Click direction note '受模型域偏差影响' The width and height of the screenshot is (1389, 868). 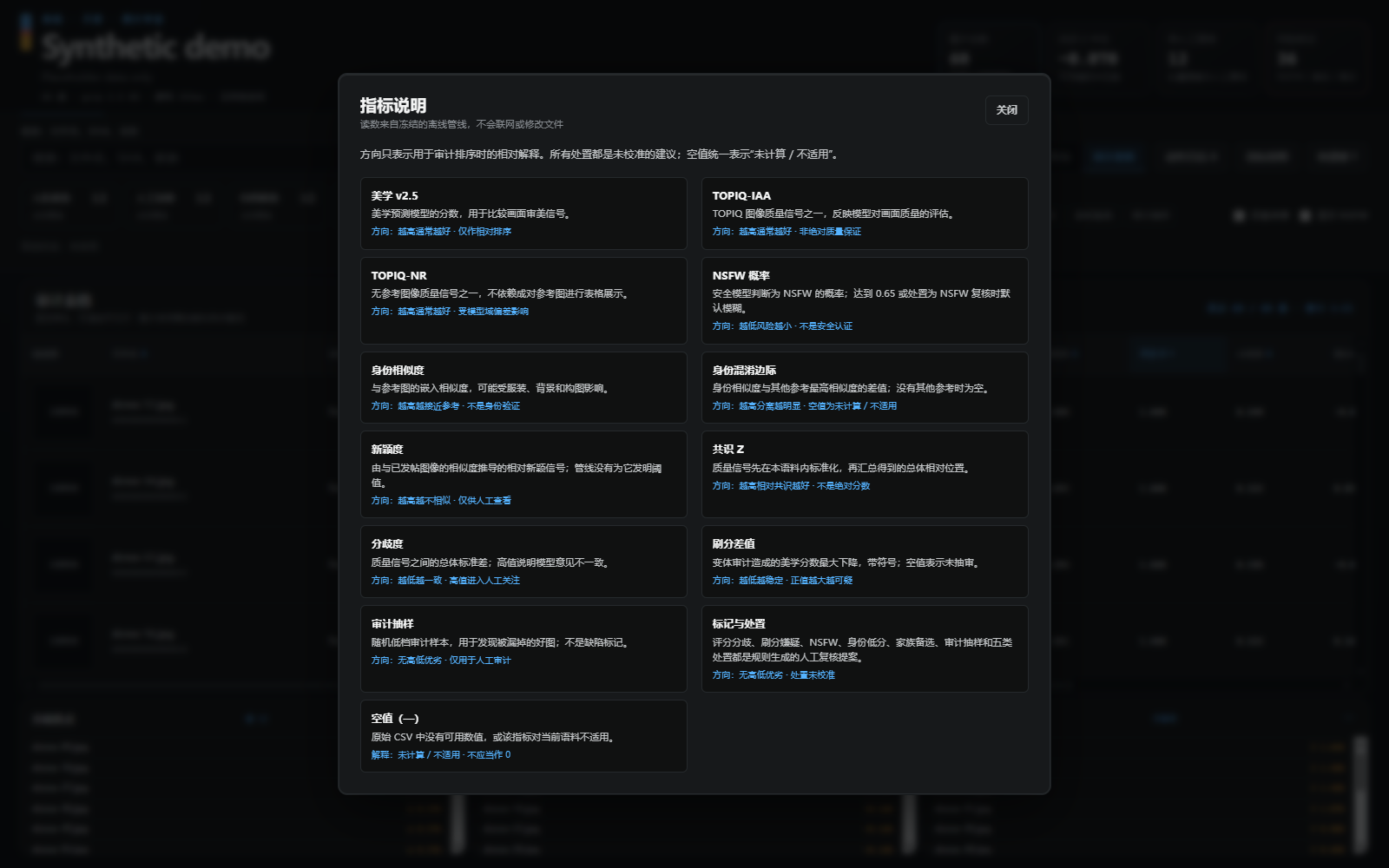(x=493, y=312)
